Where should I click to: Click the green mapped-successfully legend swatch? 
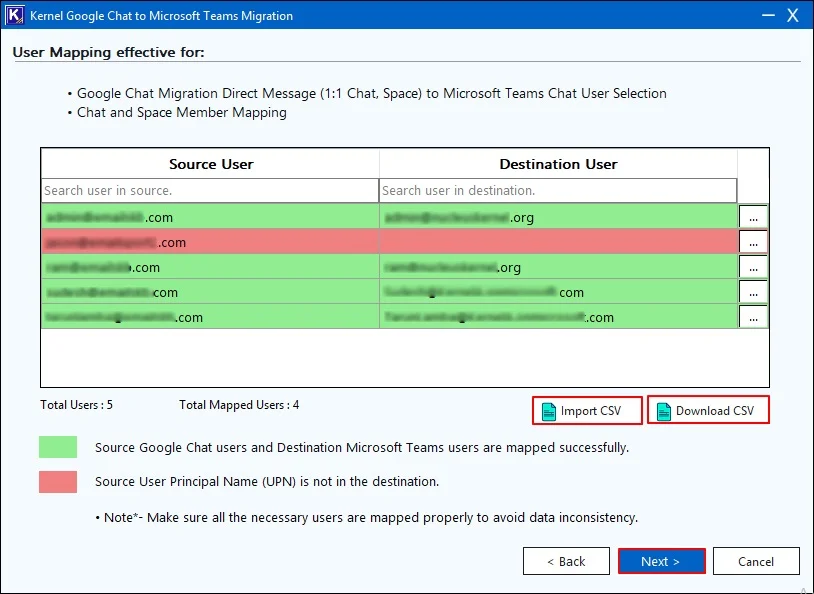pyautogui.click(x=58, y=447)
